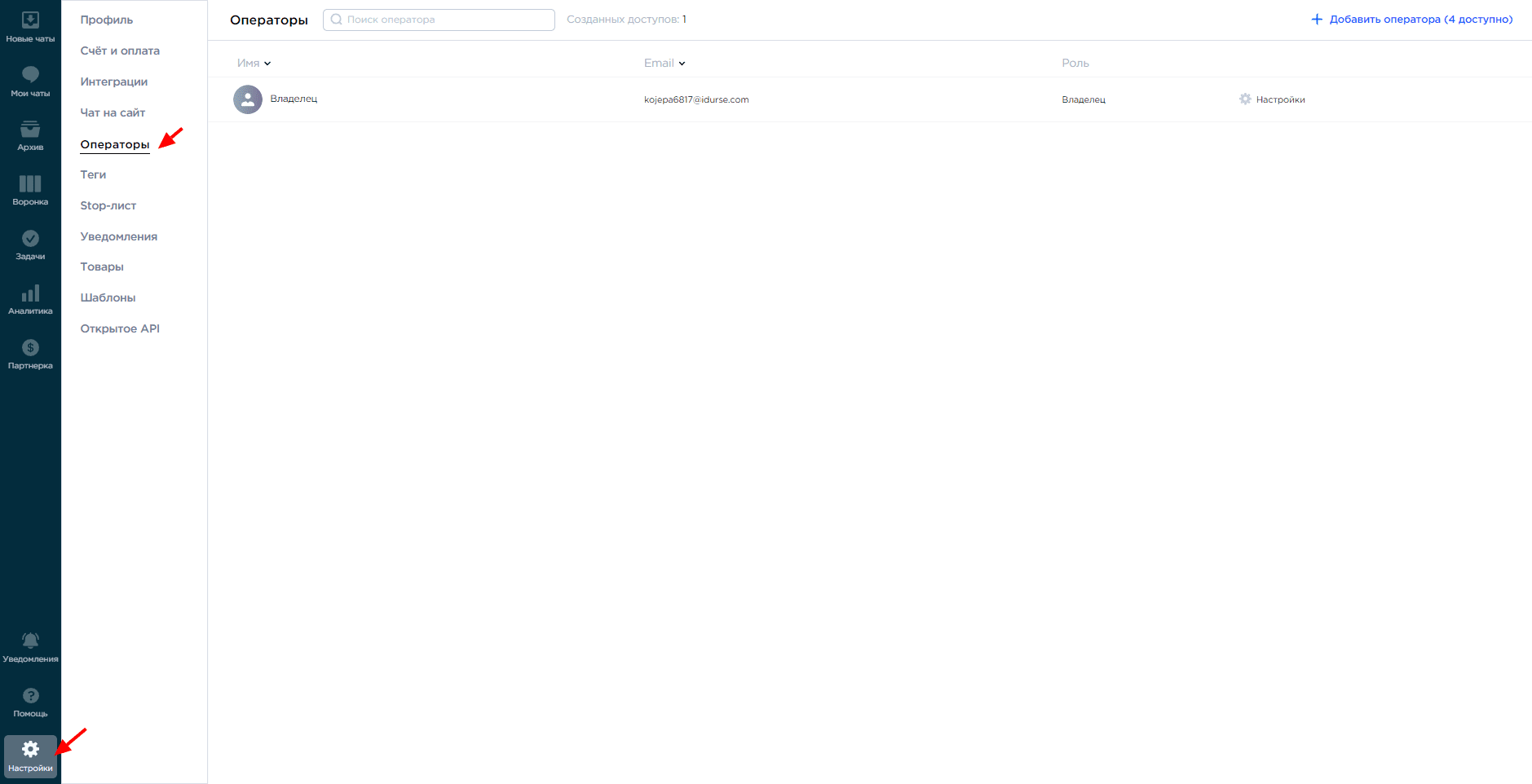1532x784 pixels.
Task: Select Integrations in settings menu
Action: point(113,81)
